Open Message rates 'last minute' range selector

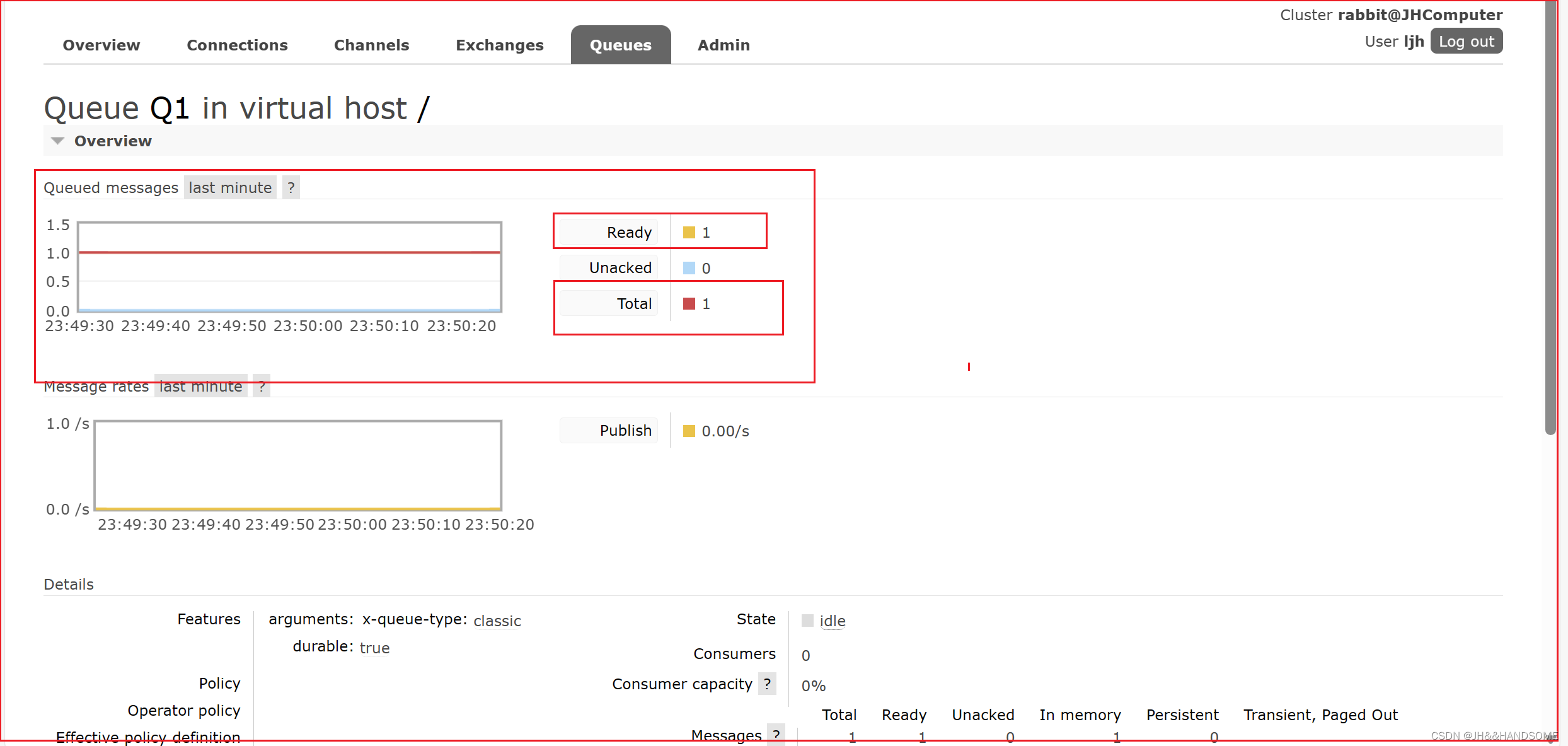click(x=200, y=387)
